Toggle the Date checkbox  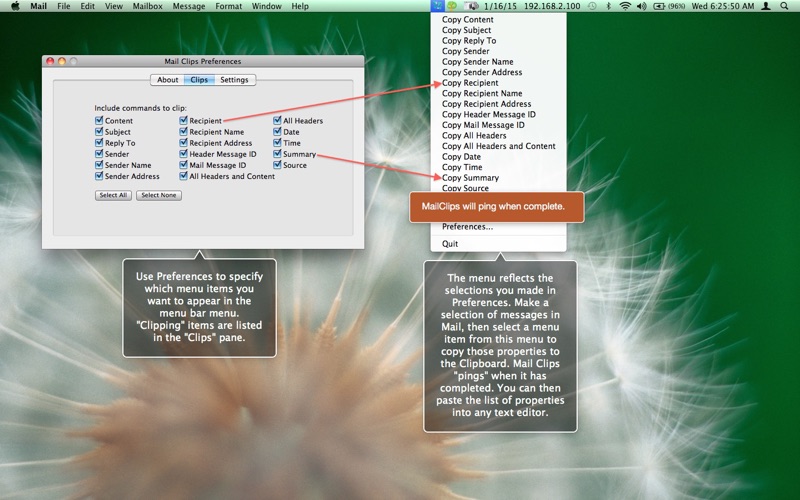pos(277,132)
